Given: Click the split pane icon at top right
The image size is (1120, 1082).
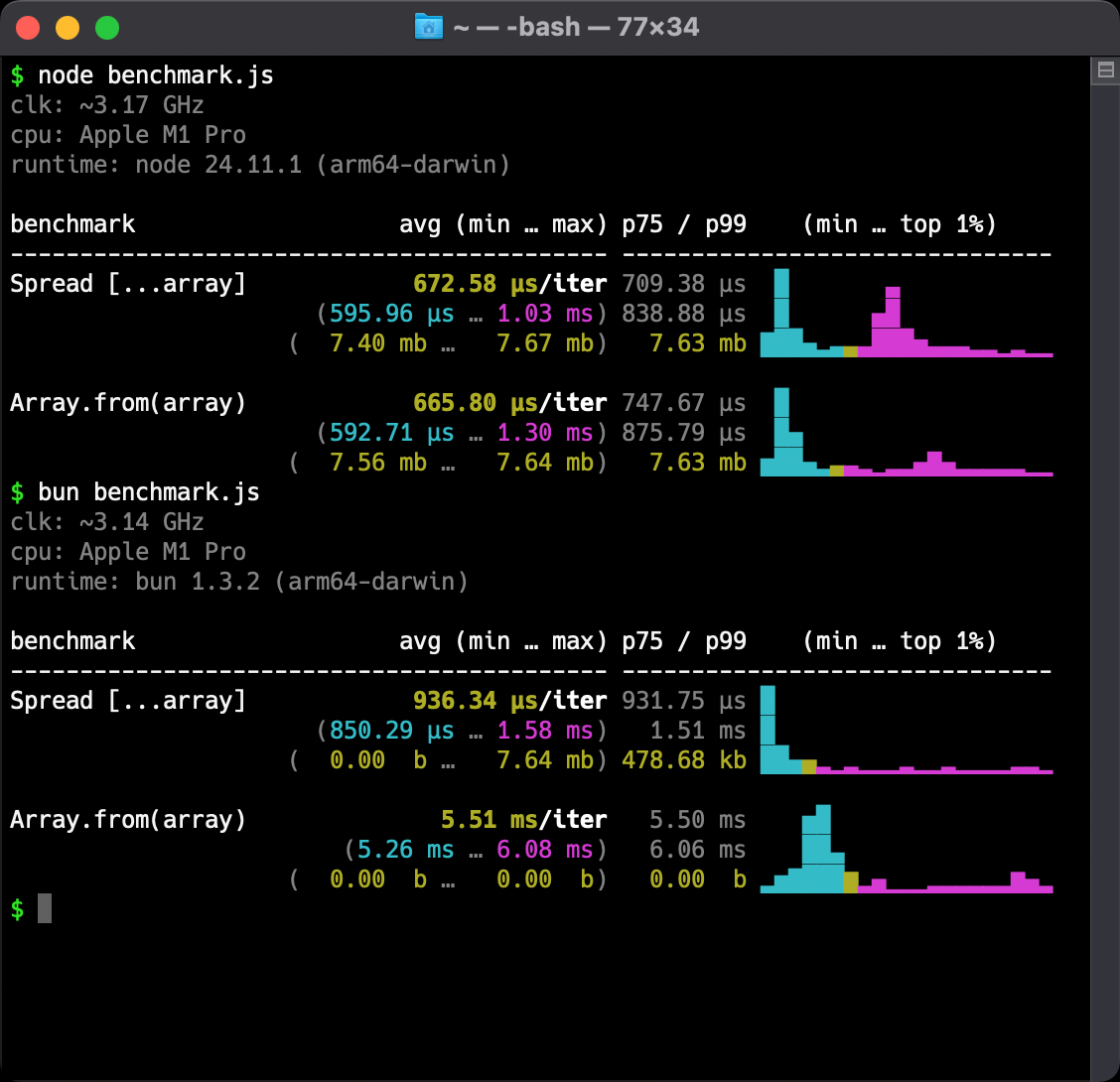Looking at the screenshot, I should click(1104, 70).
